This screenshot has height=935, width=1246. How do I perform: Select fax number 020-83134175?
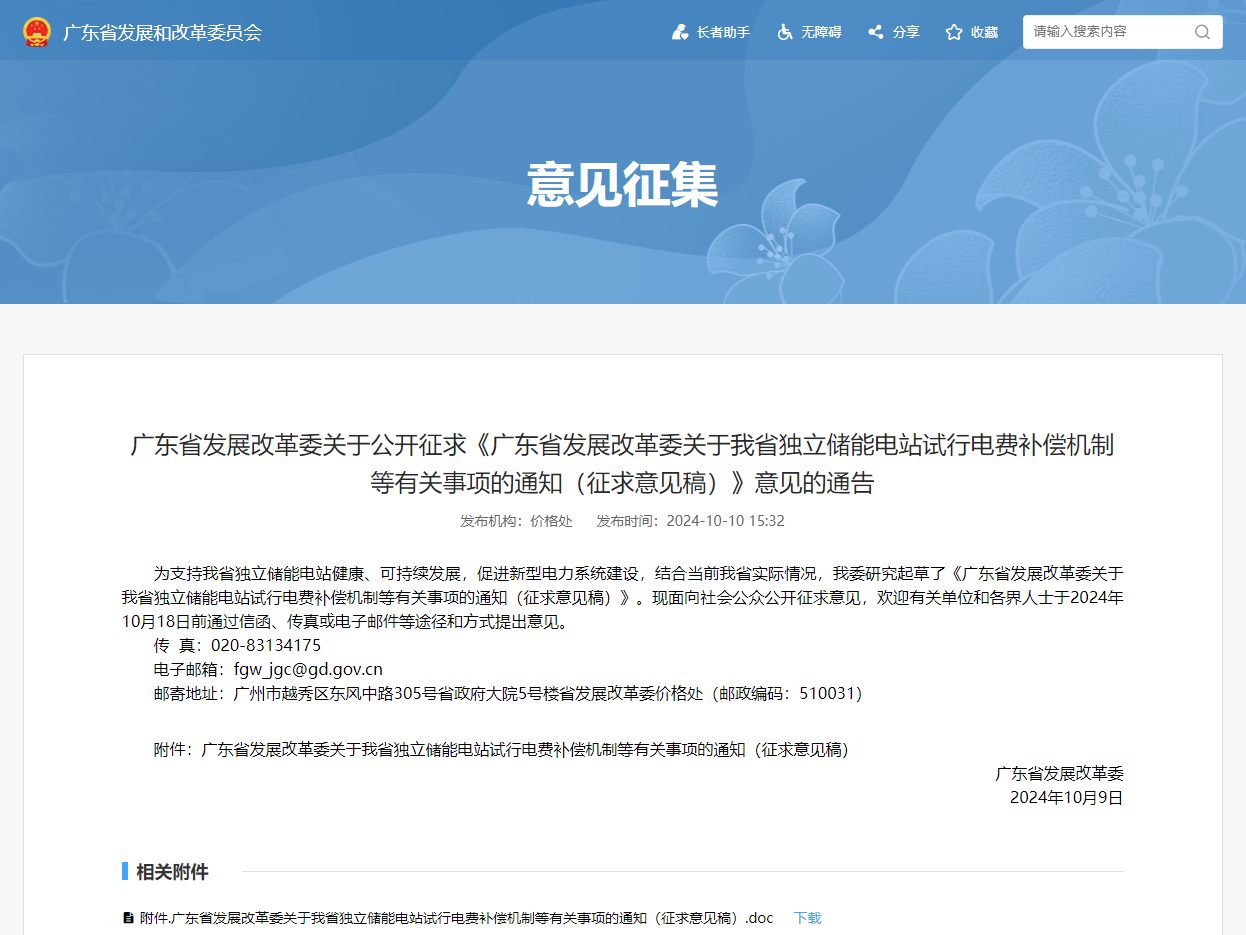pos(266,646)
